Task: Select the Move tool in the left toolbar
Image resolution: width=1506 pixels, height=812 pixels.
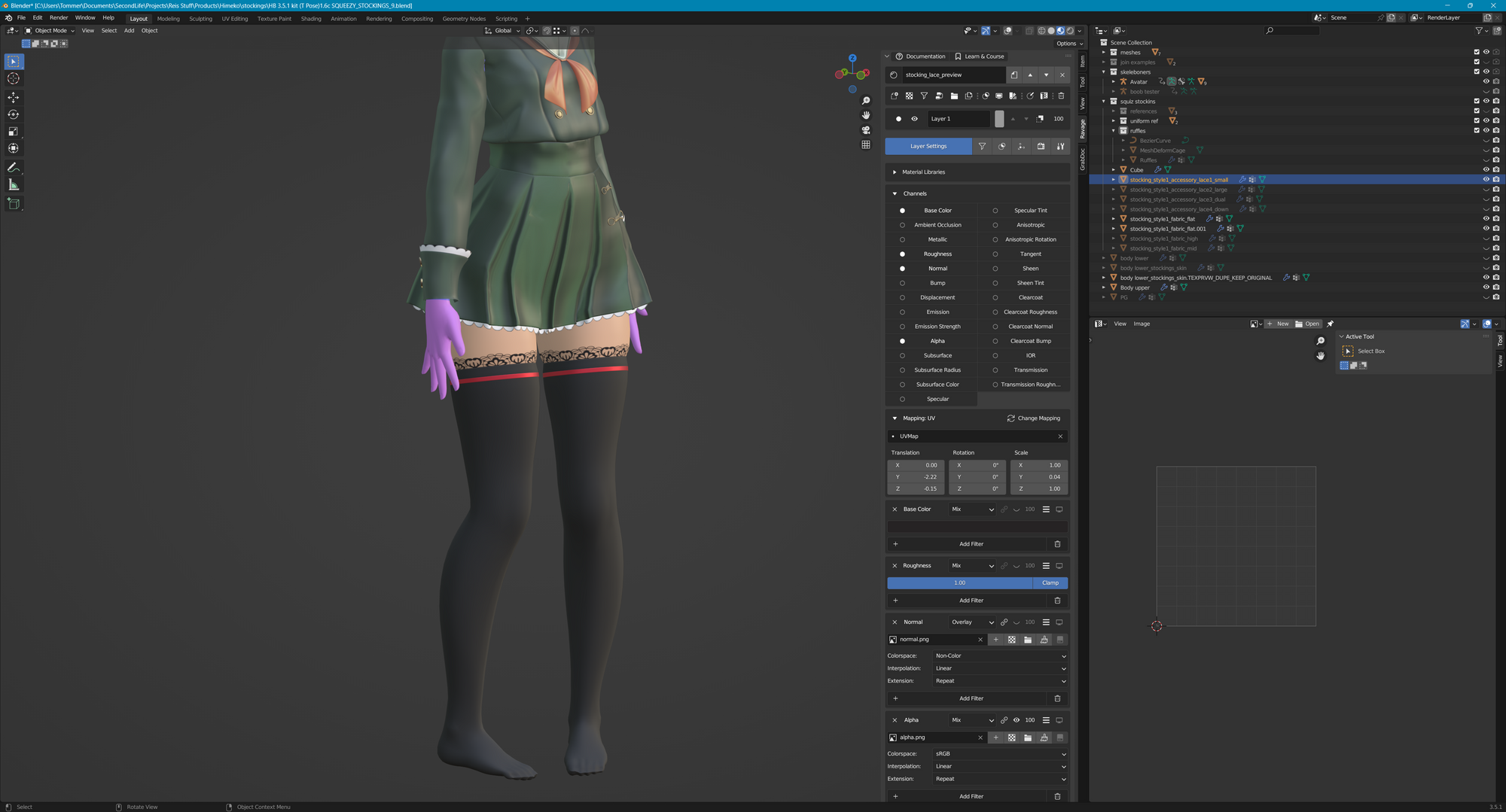Action: click(14, 97)
